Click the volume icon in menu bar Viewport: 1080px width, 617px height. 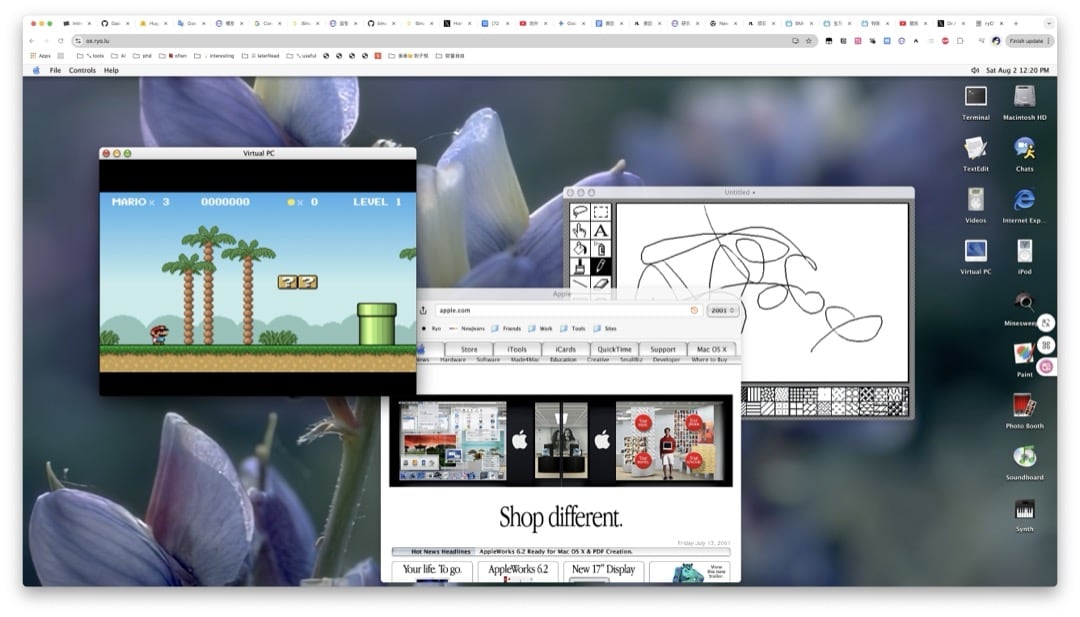[x=975, y=70]
